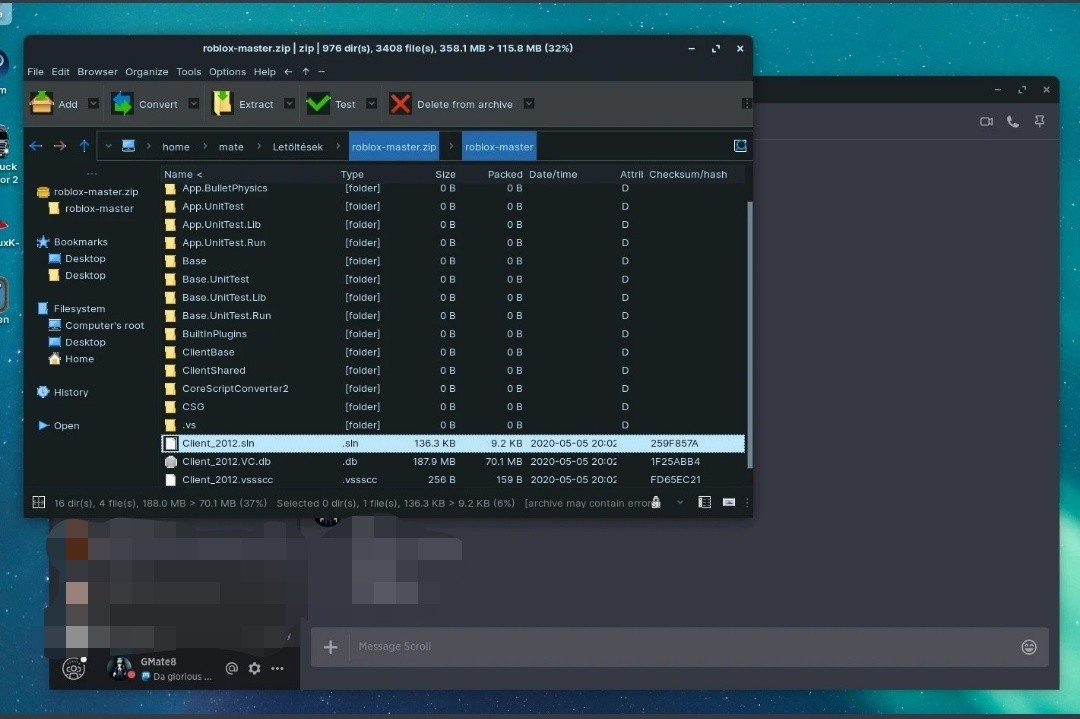
Task: Select the roblox-master.zip breadcrumb
Action: 394,147
